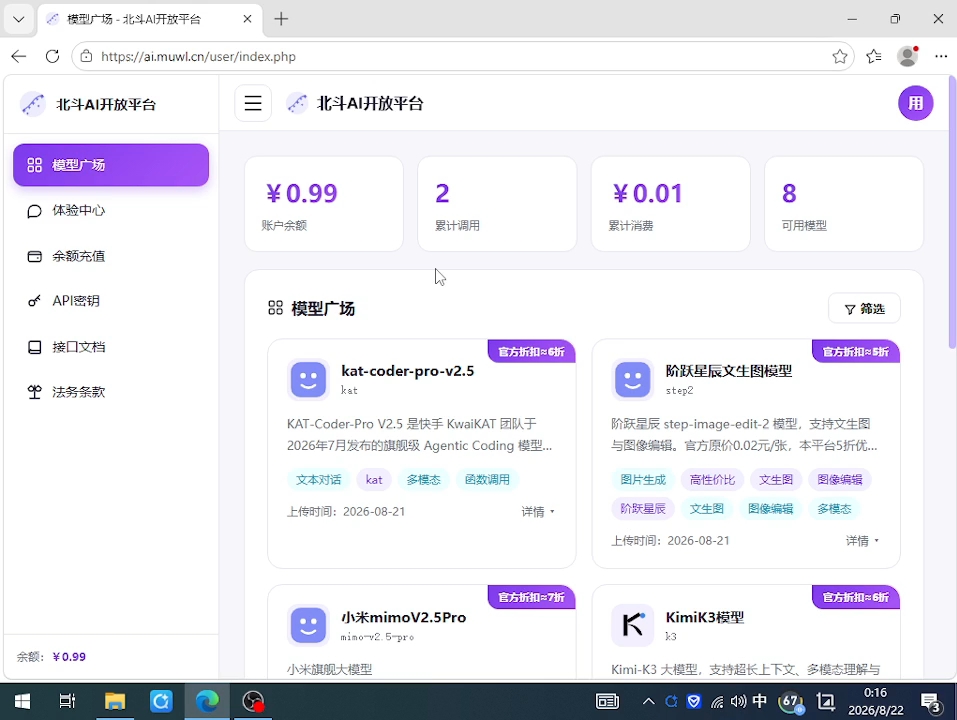Open a new browser tab
Viewport: 957px width, 720px height.
tap(281, 19)
